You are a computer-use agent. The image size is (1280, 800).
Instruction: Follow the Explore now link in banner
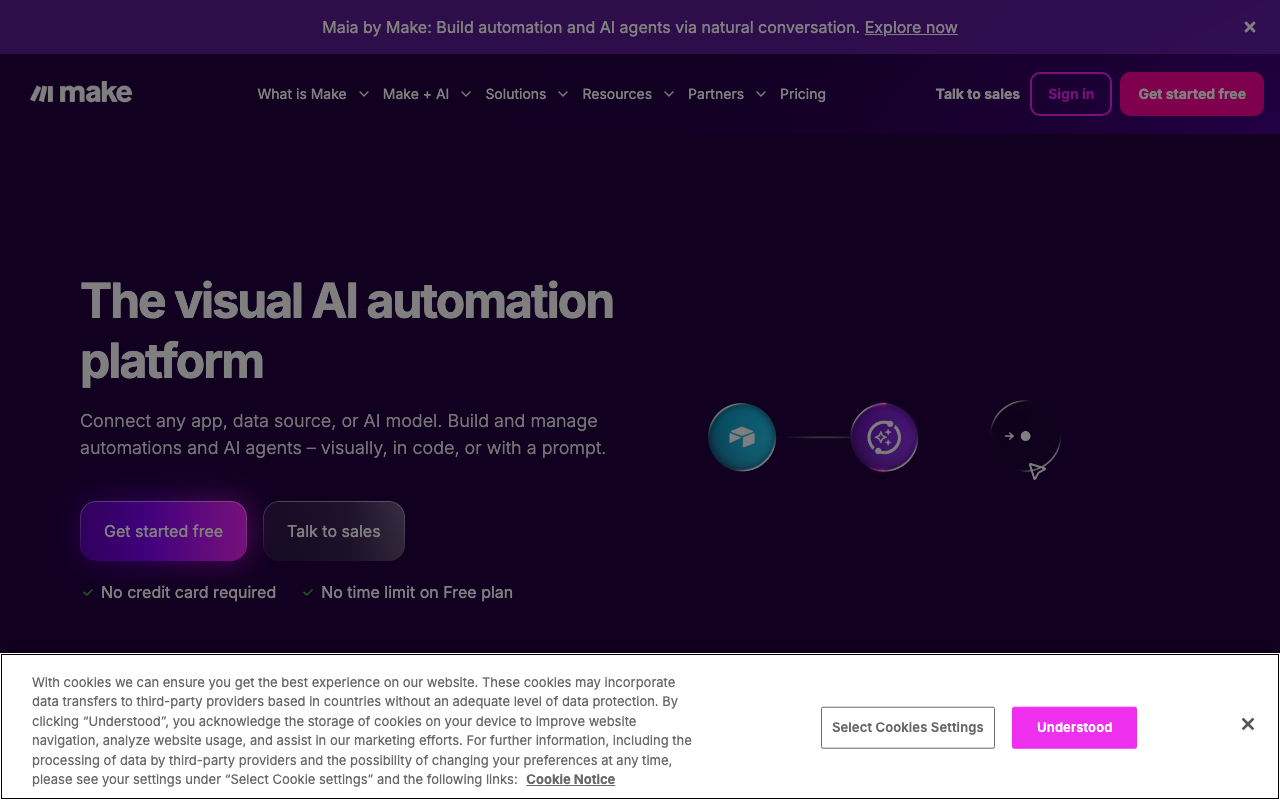[911, 27]
